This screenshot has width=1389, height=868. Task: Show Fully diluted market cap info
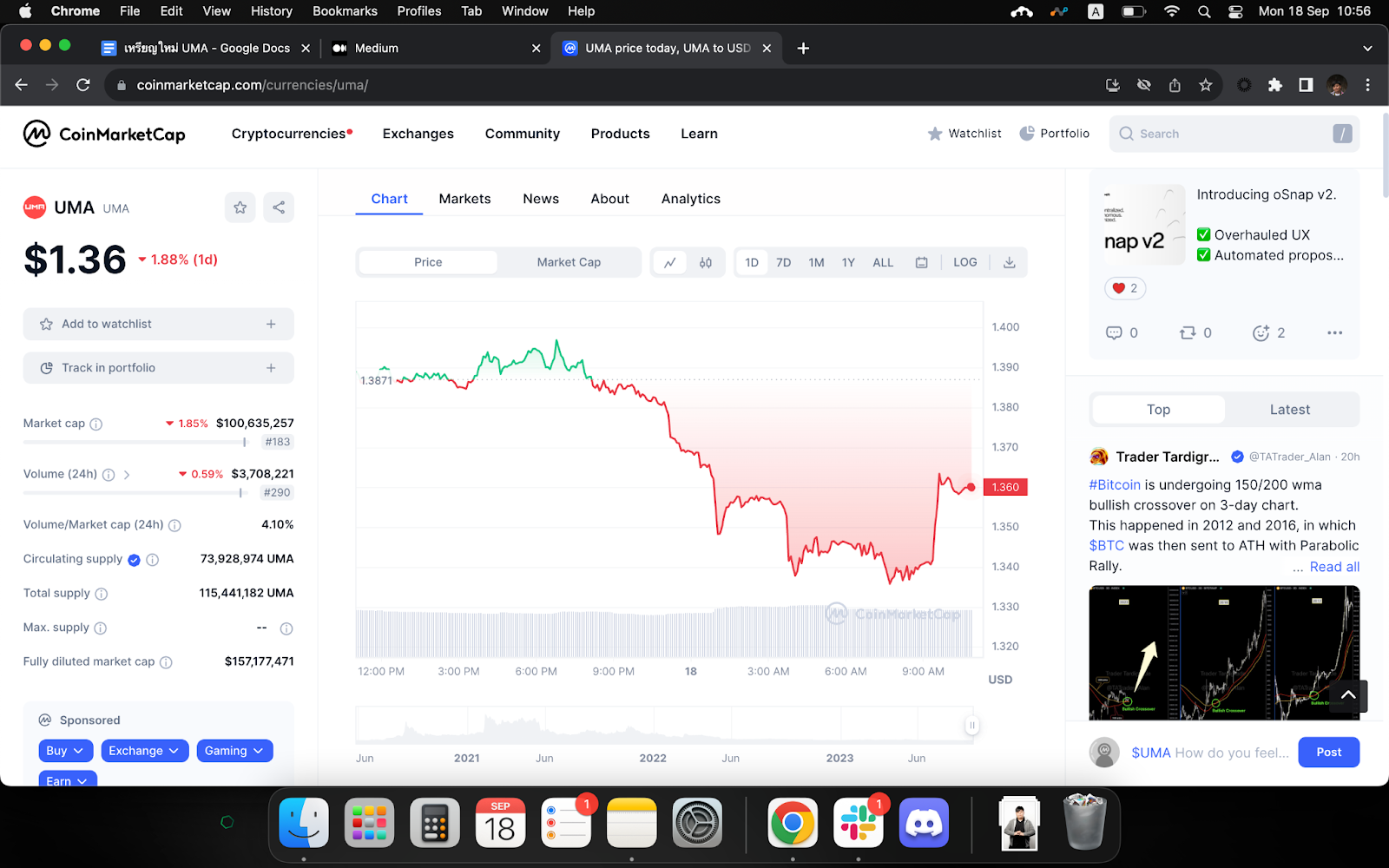(x=166, y=662)
